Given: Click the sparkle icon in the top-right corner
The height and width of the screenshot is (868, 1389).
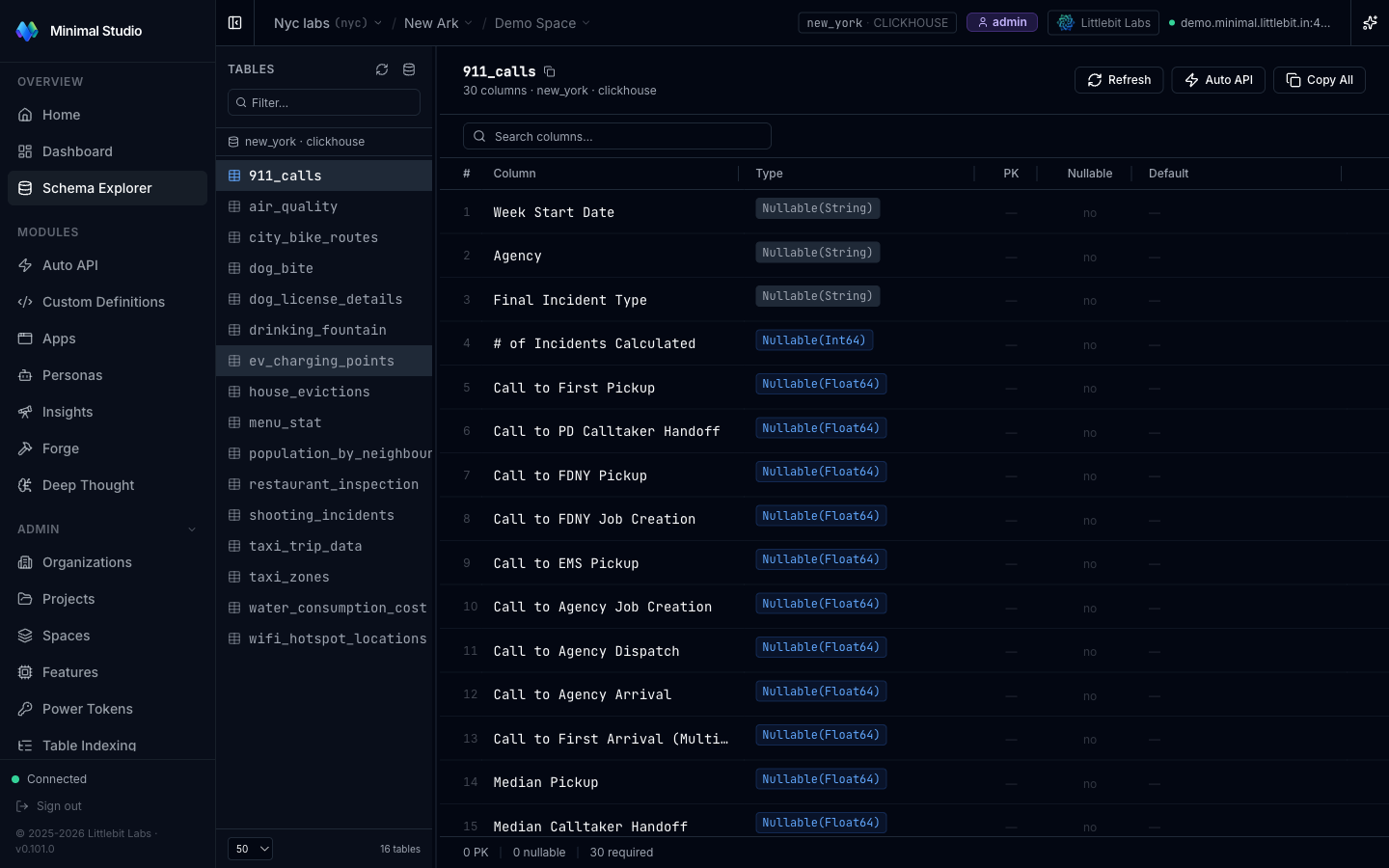Looking at the screenshot, I should pyautogui.click(x=1370, y=22).
